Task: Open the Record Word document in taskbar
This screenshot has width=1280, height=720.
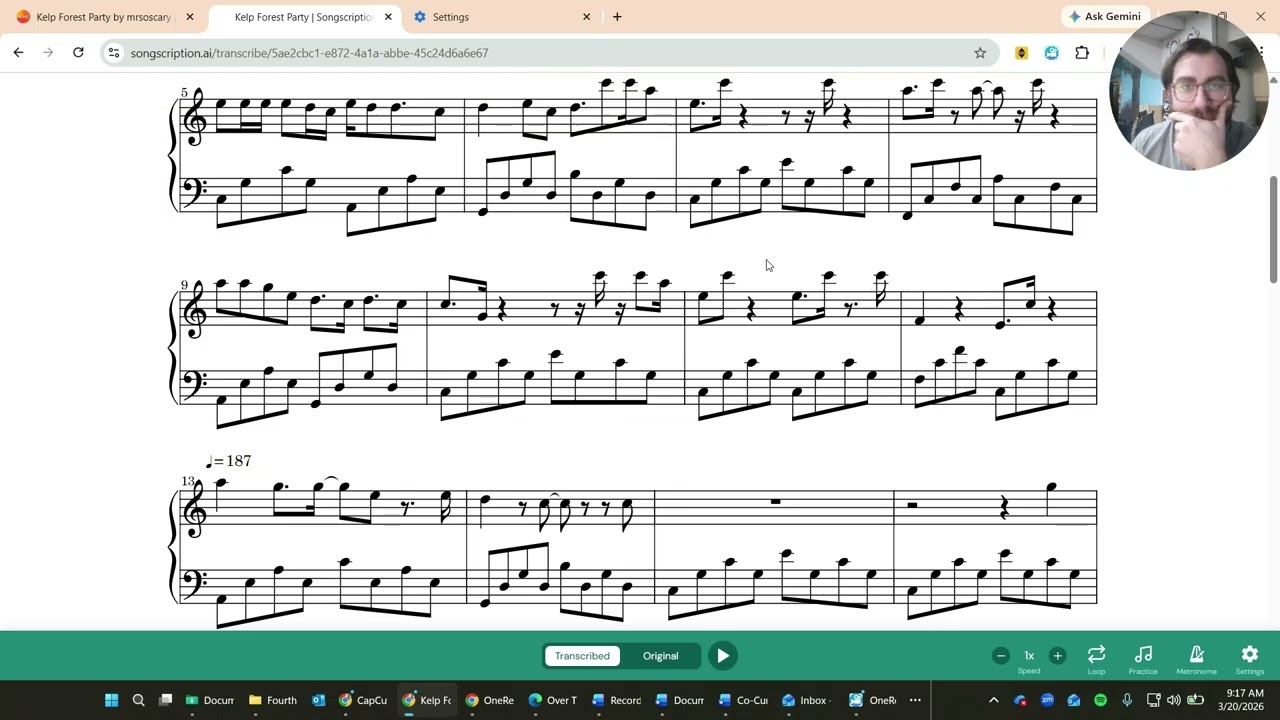Action: coord(615,700)
